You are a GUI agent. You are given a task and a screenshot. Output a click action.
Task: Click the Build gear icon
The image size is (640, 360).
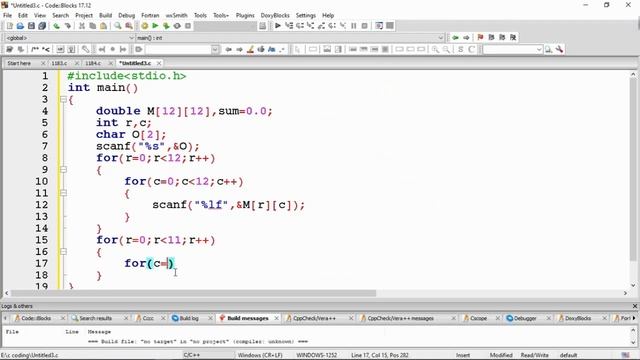(x=144, y=26)
